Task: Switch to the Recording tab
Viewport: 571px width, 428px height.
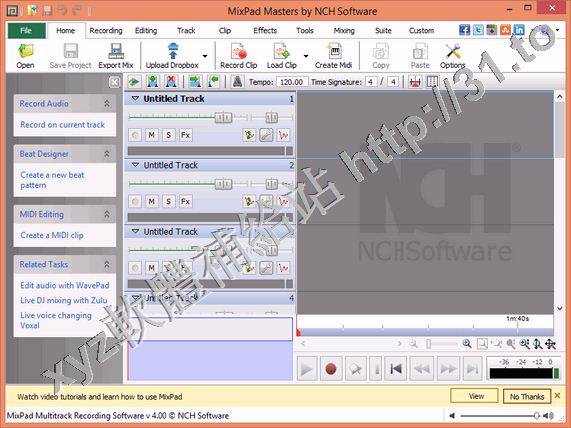Action: (x=106, y=31)
